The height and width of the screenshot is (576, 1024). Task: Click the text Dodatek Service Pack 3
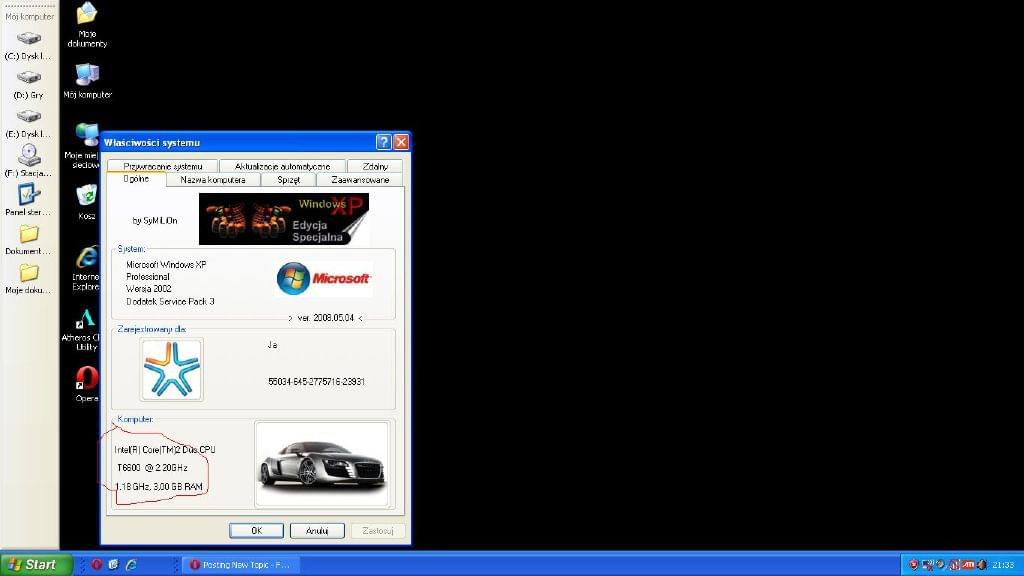pos(170,301)
